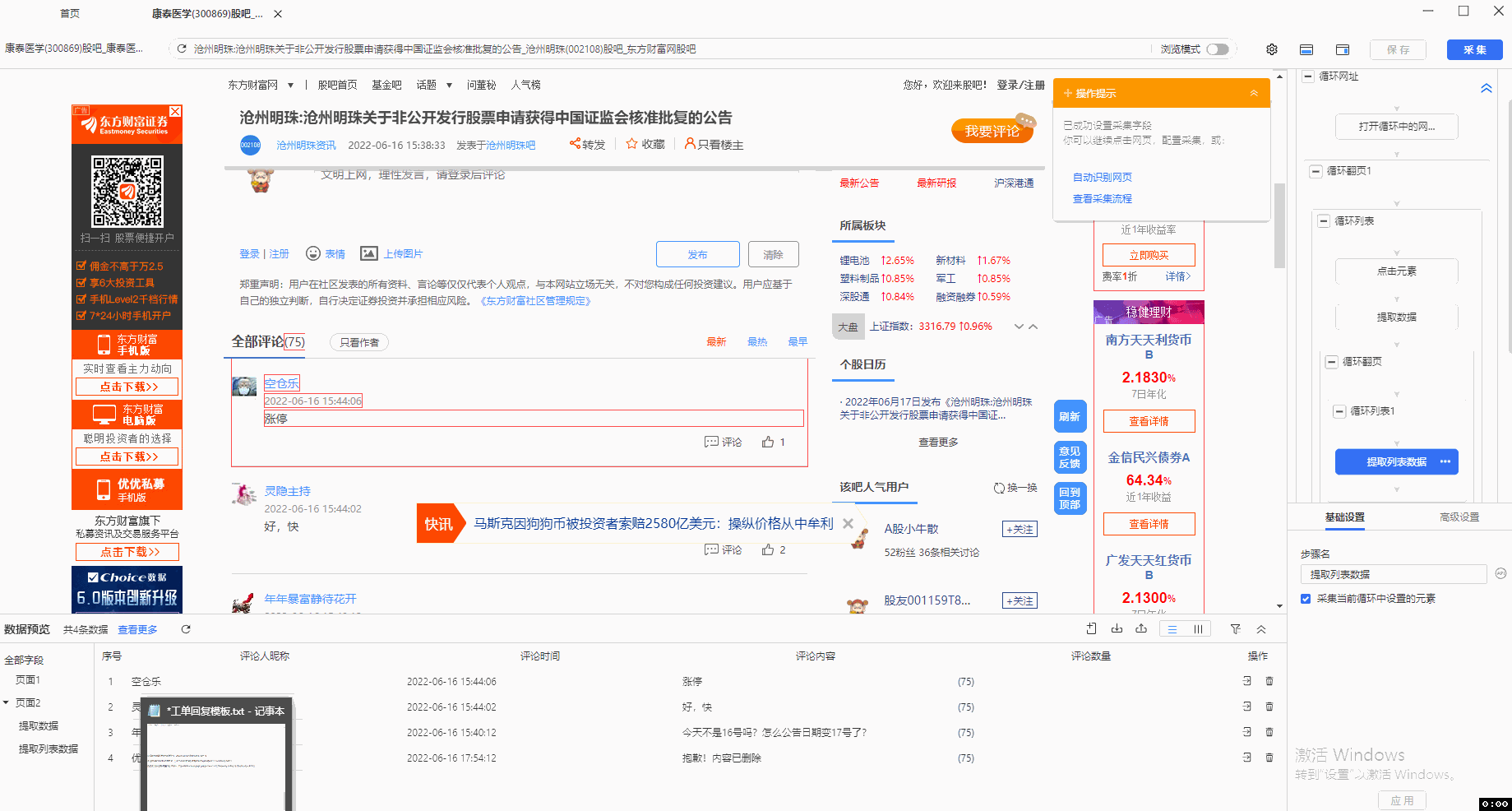
Task: Delete the 2022-06-16 15:44:02 row with trash icon
Action: click(x=1269, y=707)
